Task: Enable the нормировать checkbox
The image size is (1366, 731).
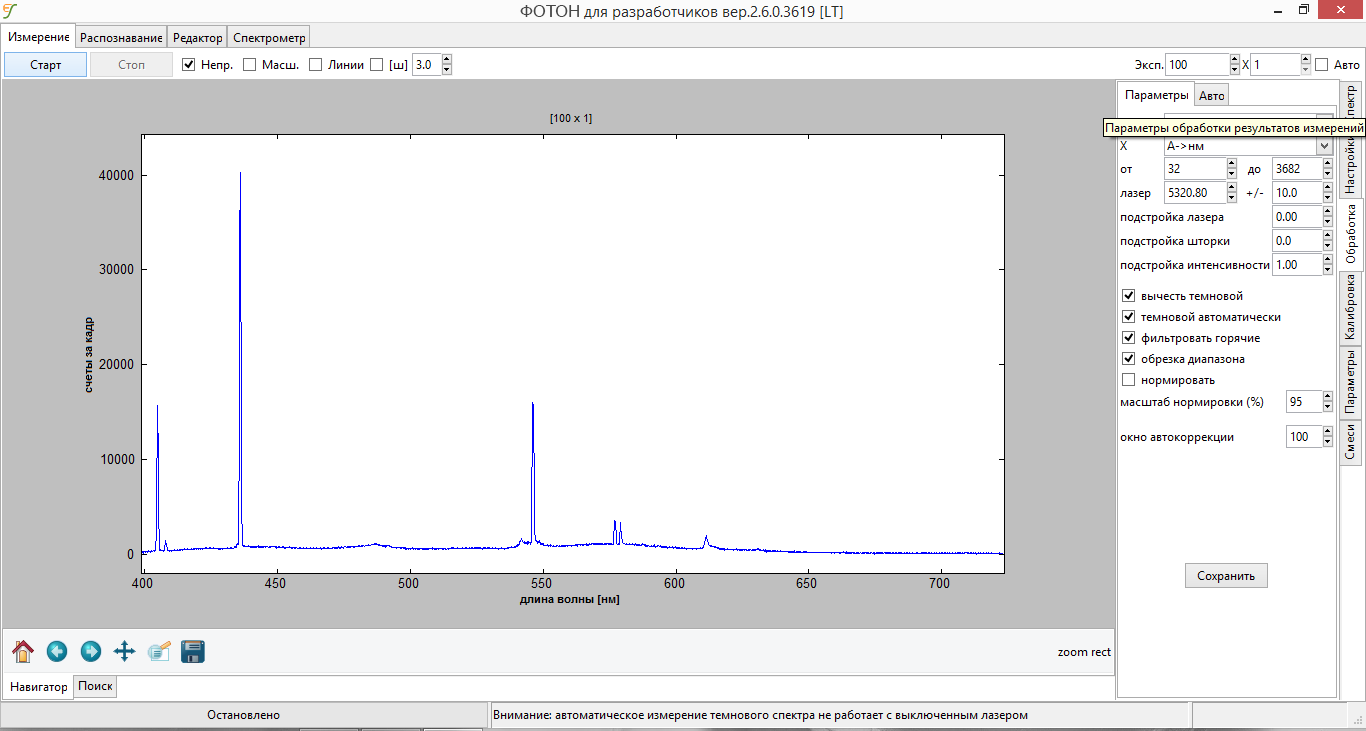Action: click(x=1129, y=380)
